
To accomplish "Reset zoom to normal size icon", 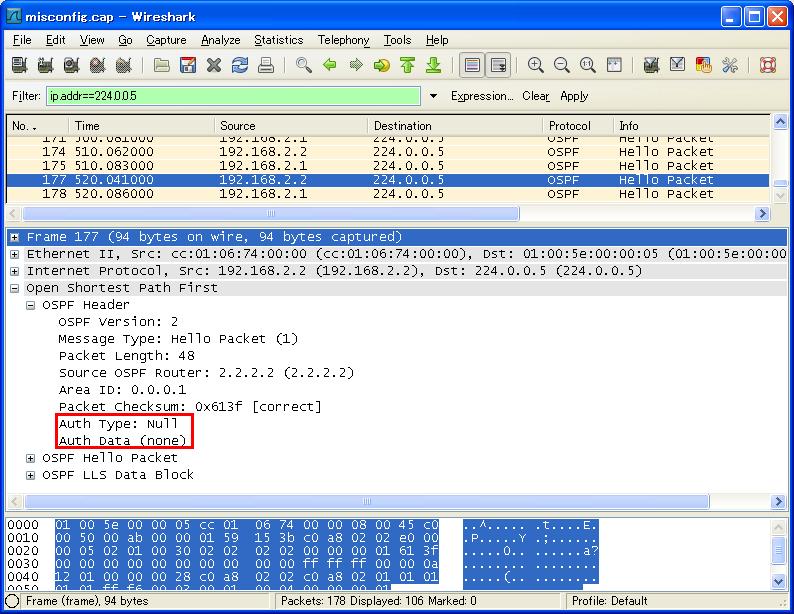I will click(x=587, y=65).
